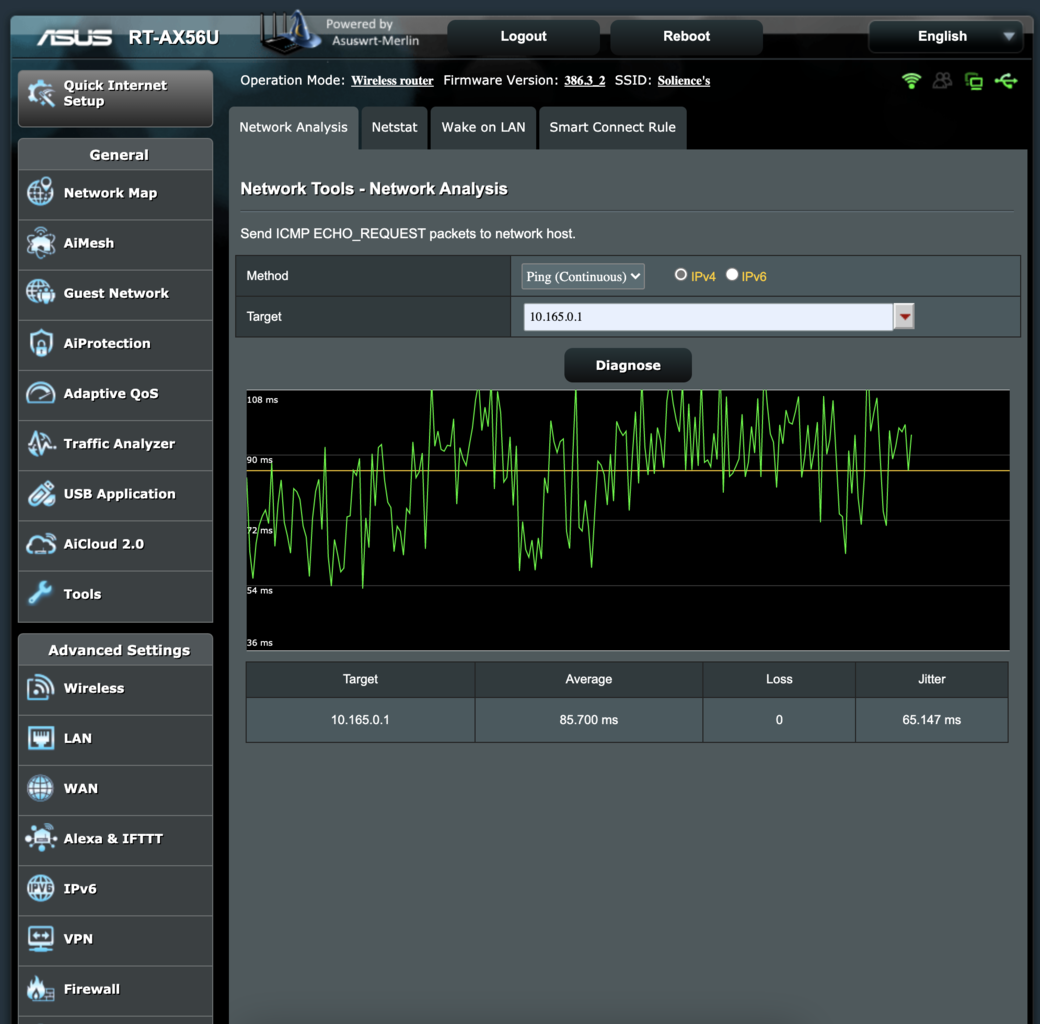Select the IPv6 radio button

732,275
